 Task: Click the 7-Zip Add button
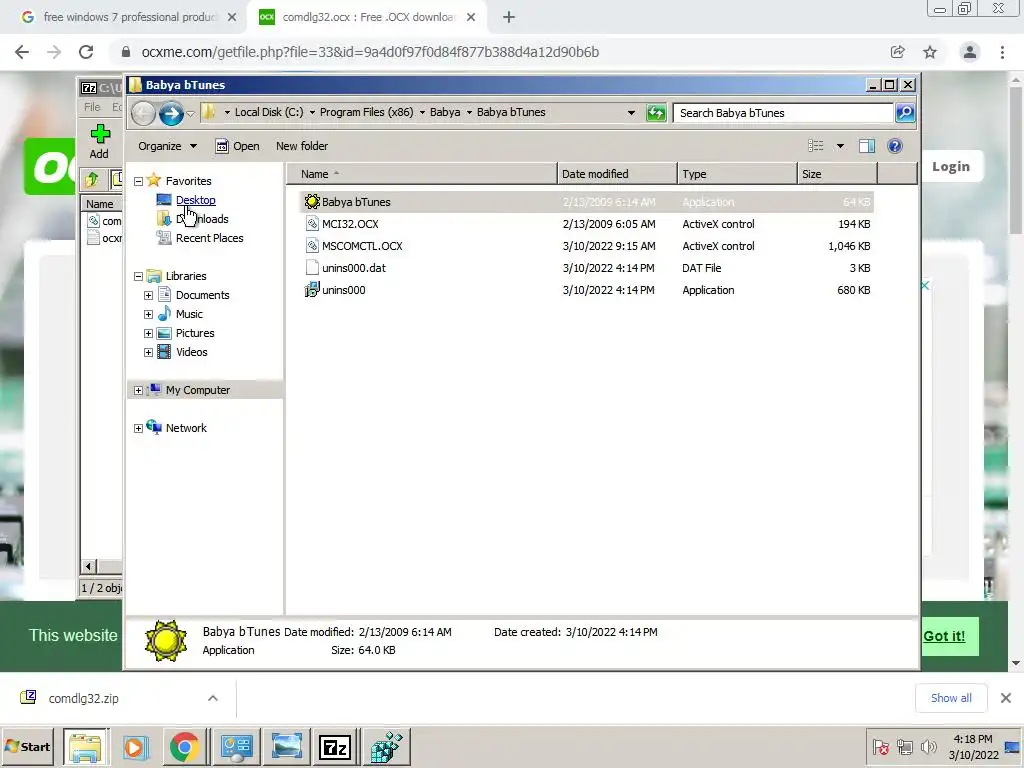(99, 142)
